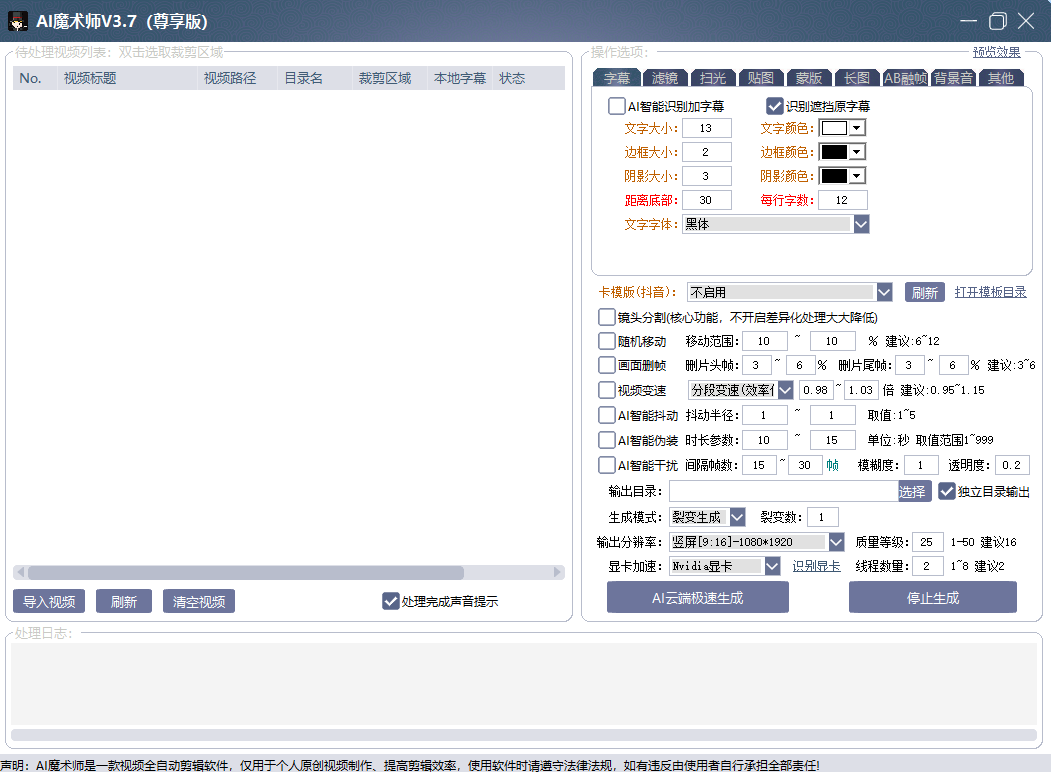Open the 背景音 tab
1051x772 pixels.
tap(954, 77)
